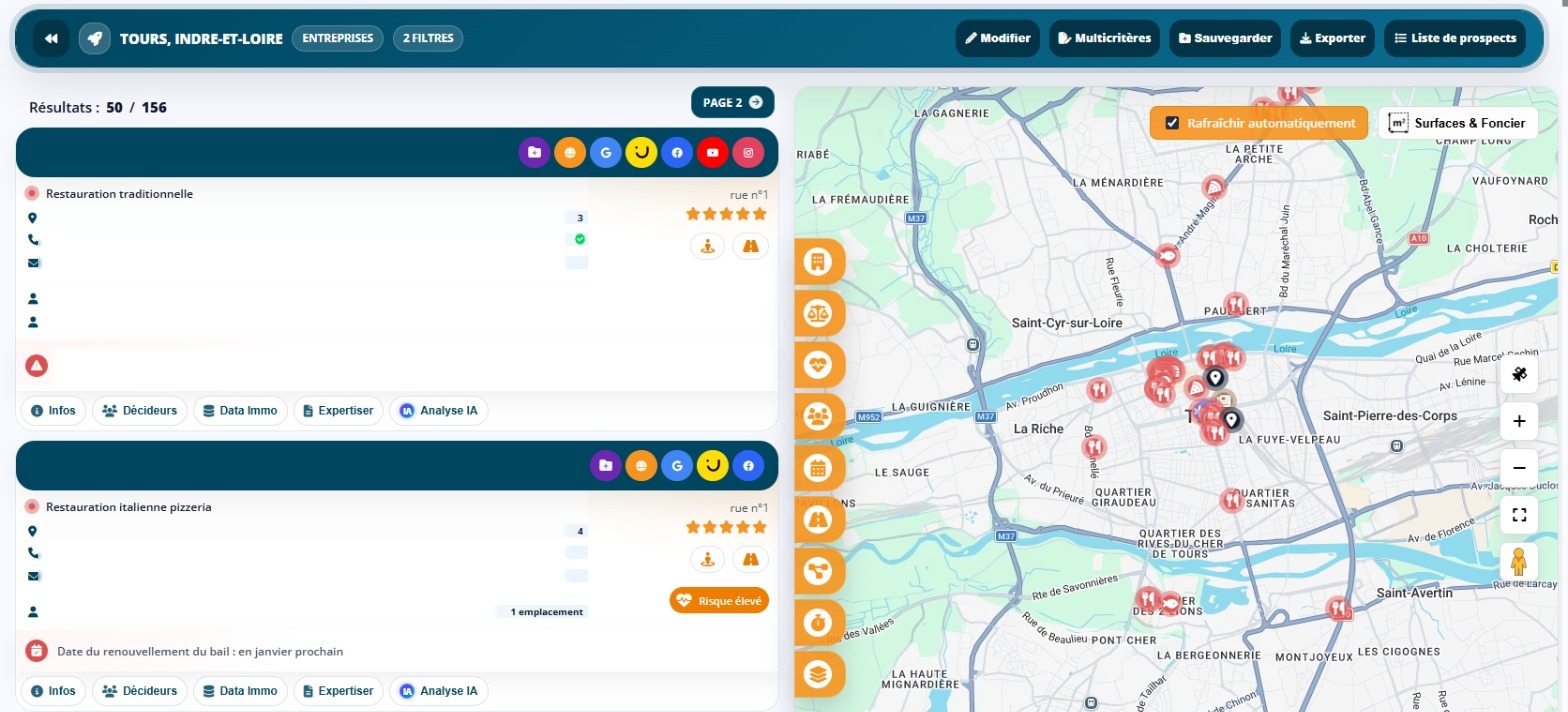Select the building icon in map sidebar
1568x712 pixels.
818,262
